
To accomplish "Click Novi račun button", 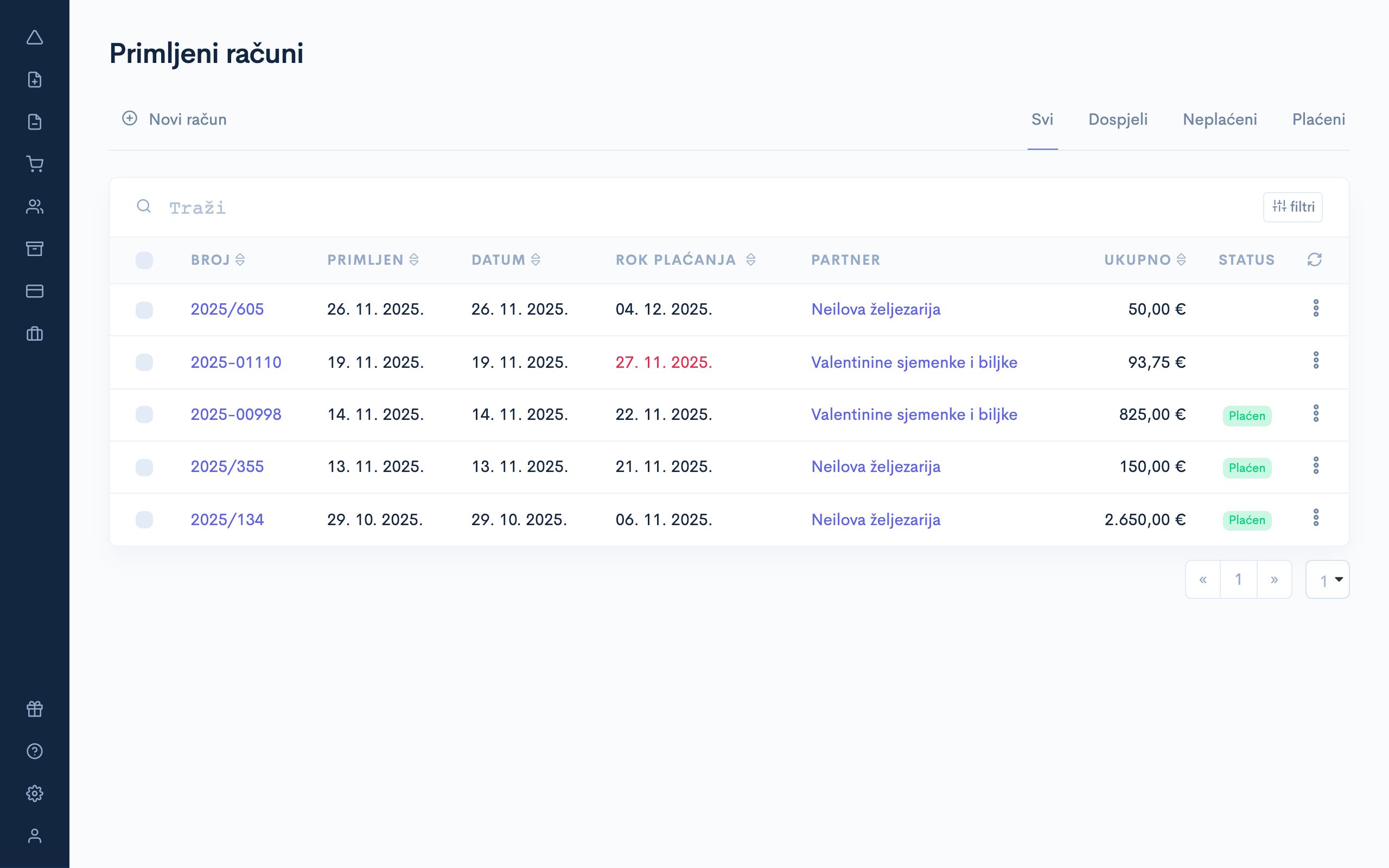I will (175, 119).
